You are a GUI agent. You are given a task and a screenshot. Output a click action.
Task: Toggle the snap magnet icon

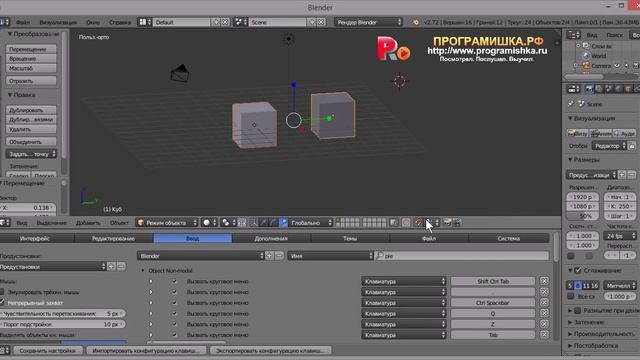tap(418, 222)
